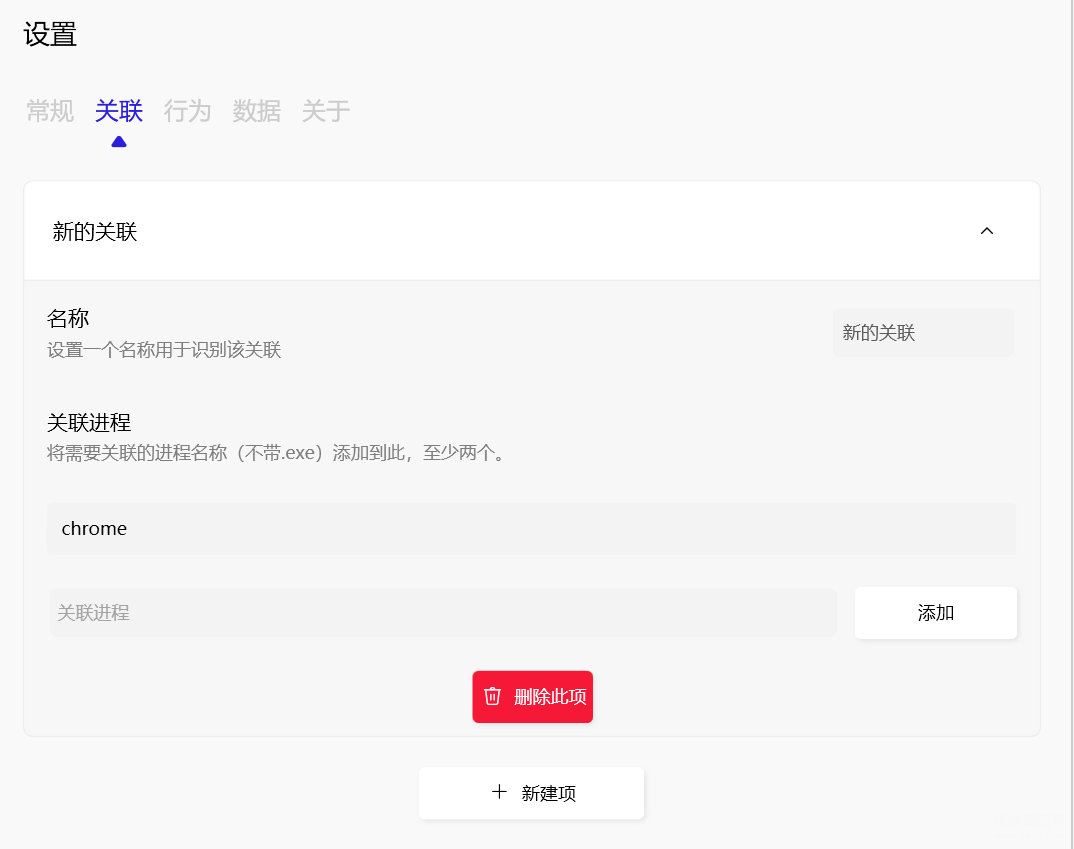1074x849 pixels.
Task: Select the chrome process entry
Action: tap(532, 529)
